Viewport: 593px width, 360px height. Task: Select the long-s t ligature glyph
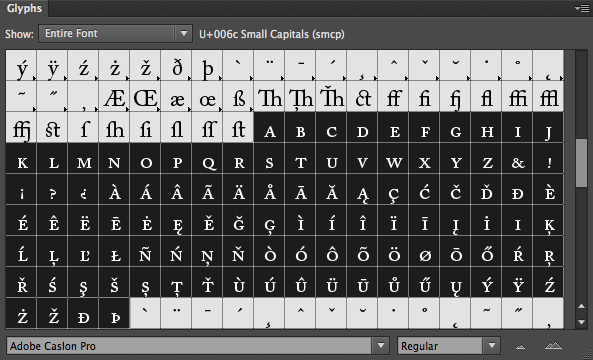(x=238, y=127)
